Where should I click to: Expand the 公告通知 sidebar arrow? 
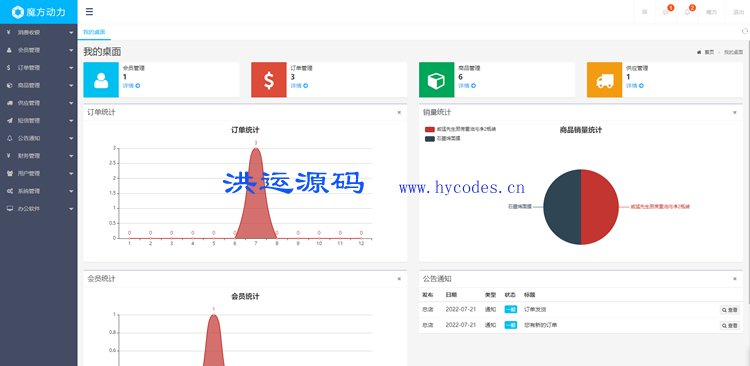click(x=71, y=138)
